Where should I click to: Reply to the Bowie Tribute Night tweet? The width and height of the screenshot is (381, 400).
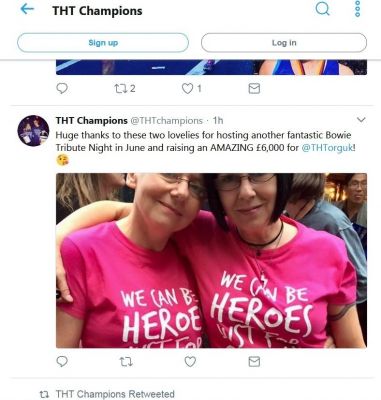pyautogui.click(x=62, y=361)
